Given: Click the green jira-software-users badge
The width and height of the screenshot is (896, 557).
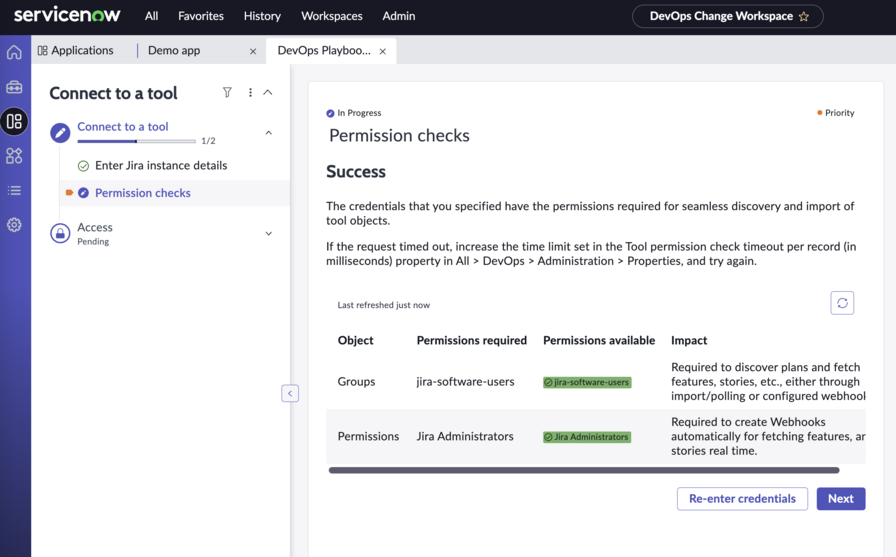Looking at the screenshot, I should [x=587, y=382].
